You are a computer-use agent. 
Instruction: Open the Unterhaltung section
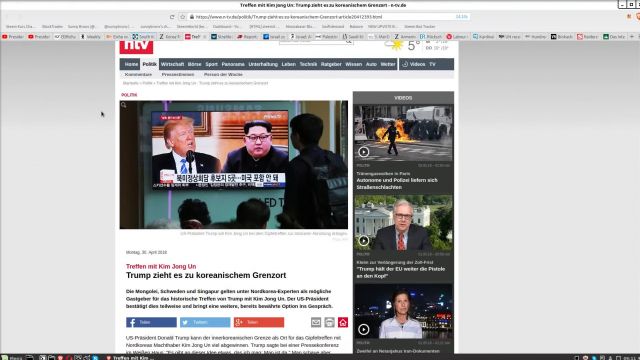coord(263,64)
